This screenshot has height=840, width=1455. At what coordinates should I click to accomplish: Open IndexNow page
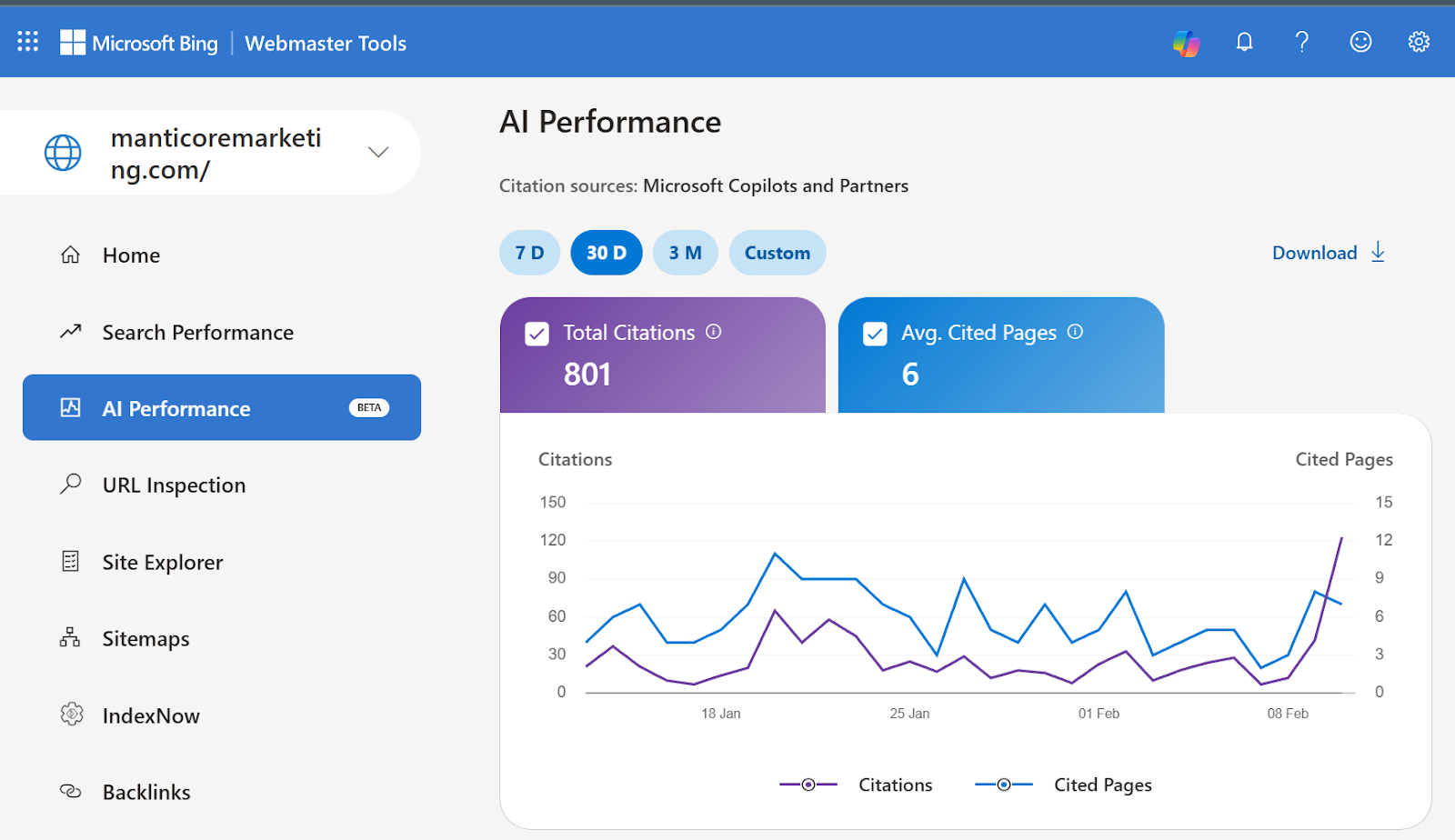[222, 715]
